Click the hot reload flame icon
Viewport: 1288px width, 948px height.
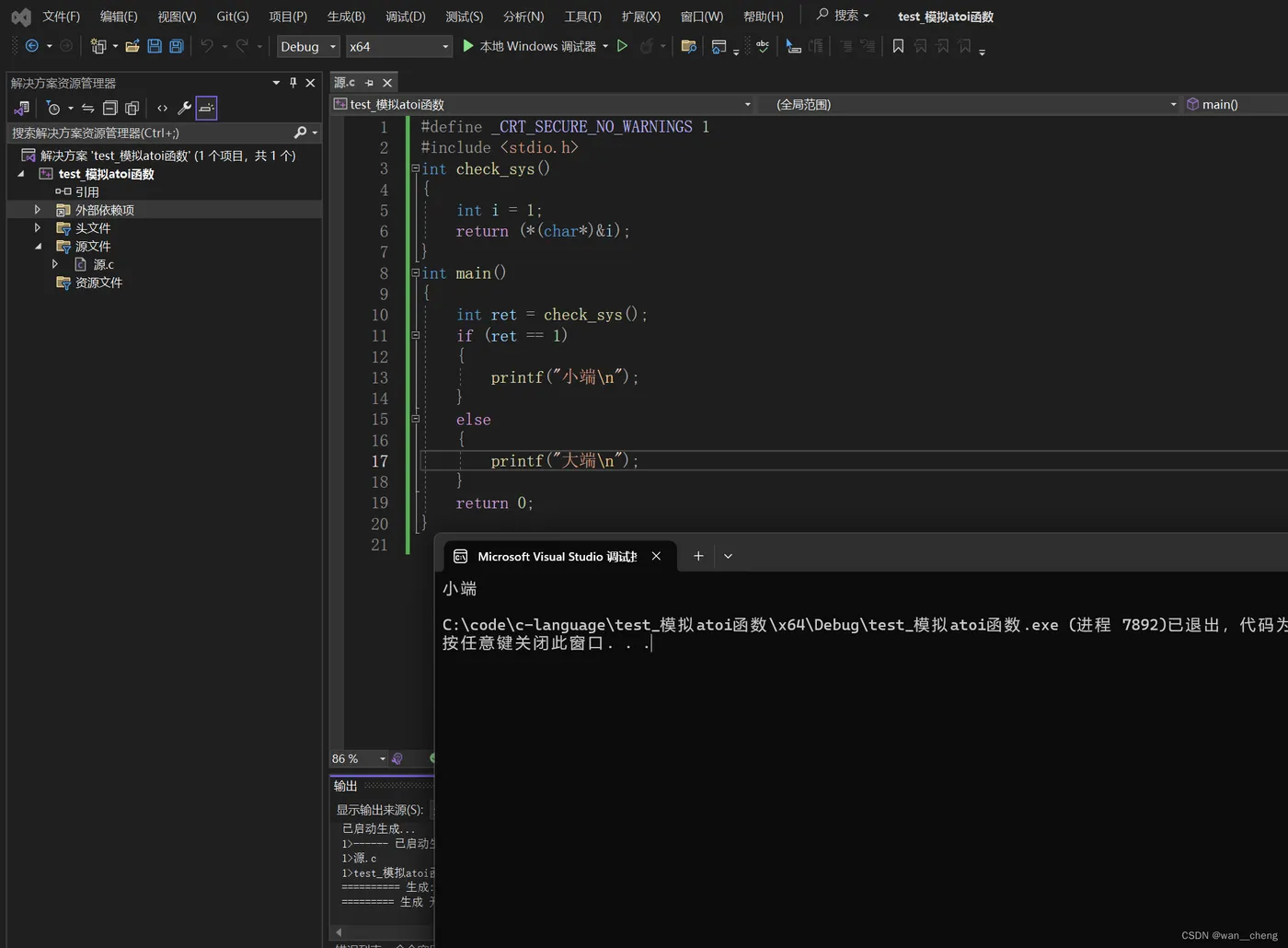pyautogui.click(x=647, y=46)
